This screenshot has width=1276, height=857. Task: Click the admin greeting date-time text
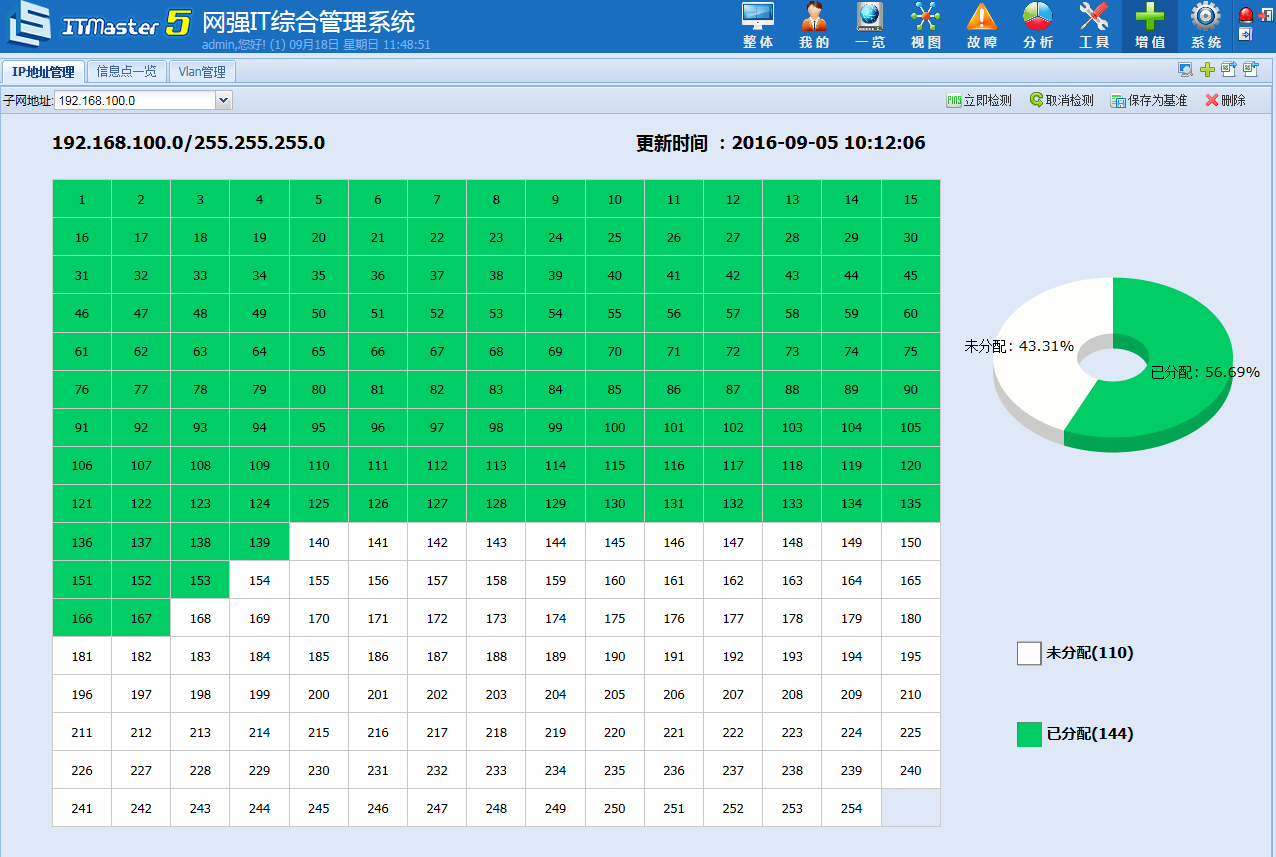pos(316,44)
